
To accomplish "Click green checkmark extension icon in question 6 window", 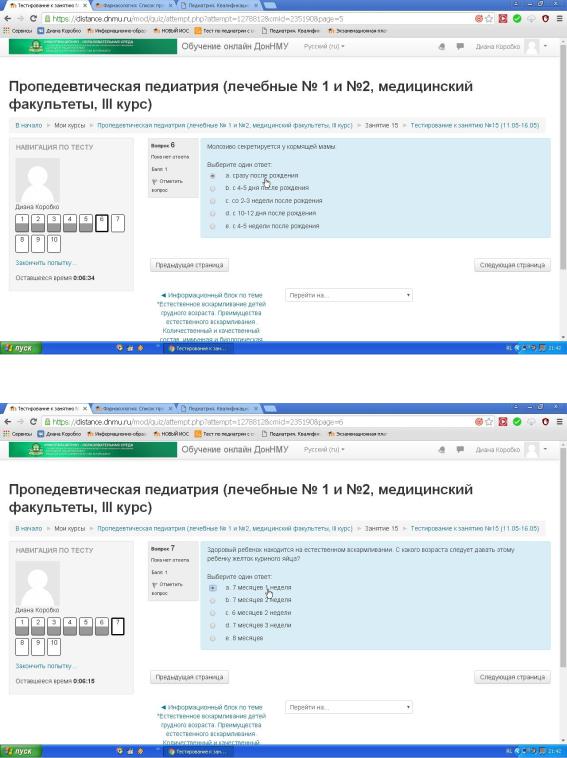I will pyautogui.click(x=517, y=18).
